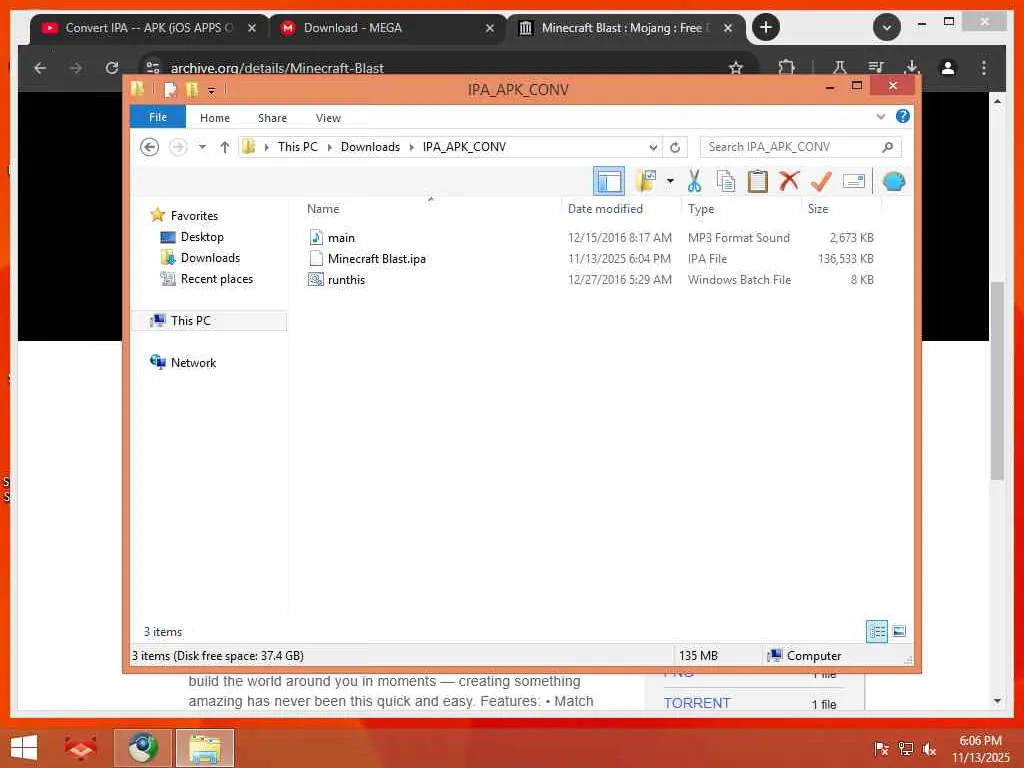Switch to Convert IPA -- APK YouTube tab
The height and width of the screenshot is (768, 1024).
[x=149, y=28]
